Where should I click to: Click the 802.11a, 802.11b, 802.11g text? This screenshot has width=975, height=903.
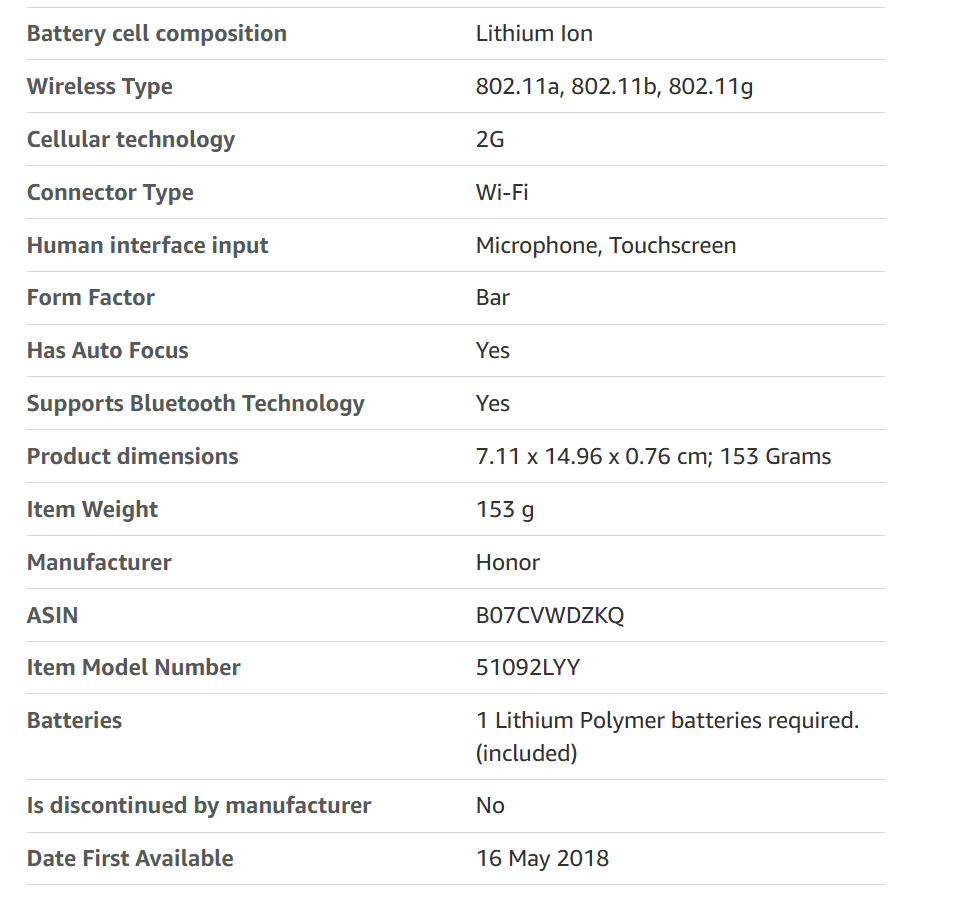[x=614, y=86]
